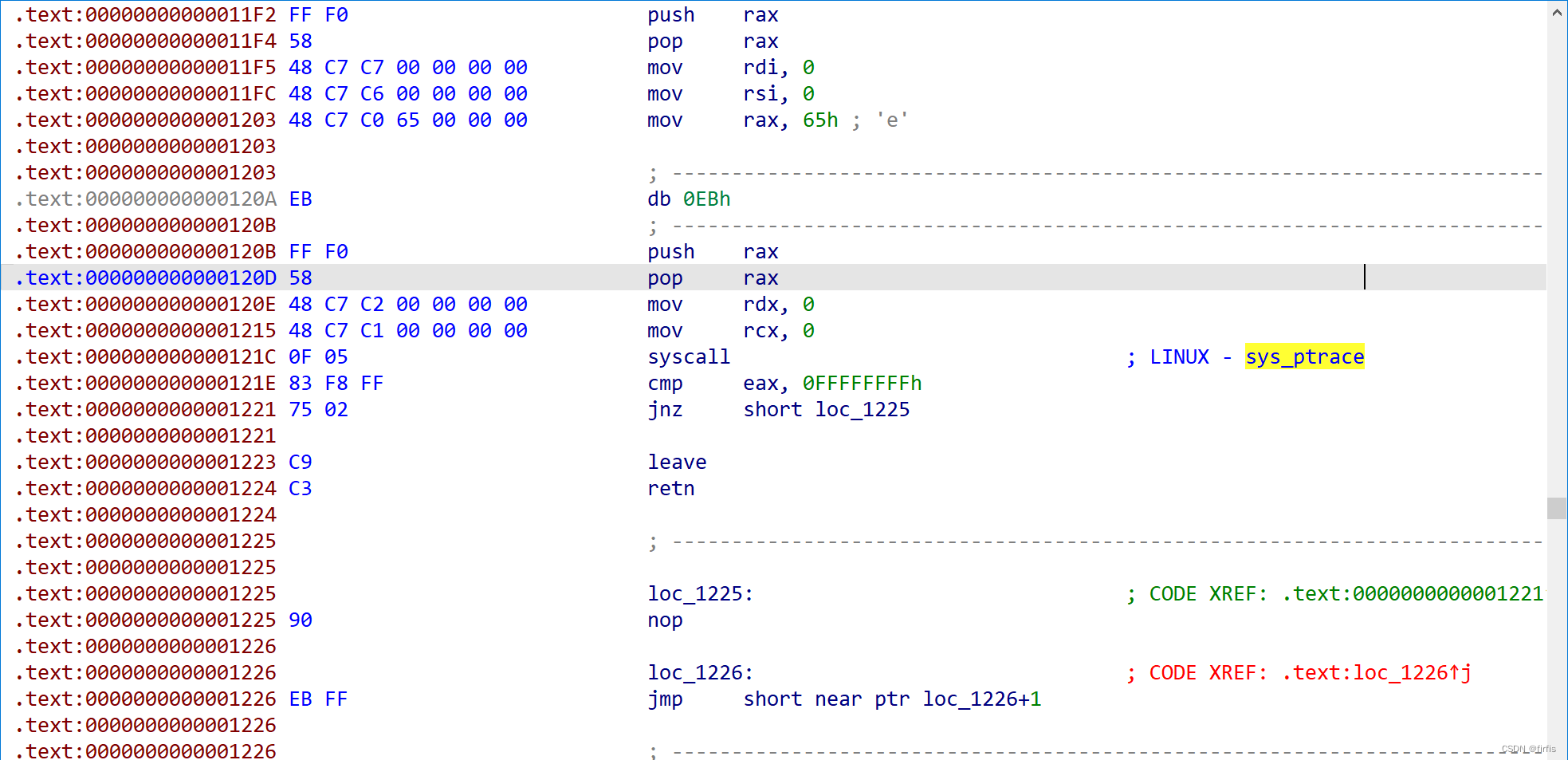
Task: Click the mov rsi, 0 instruction
Action: coord(731,94)
